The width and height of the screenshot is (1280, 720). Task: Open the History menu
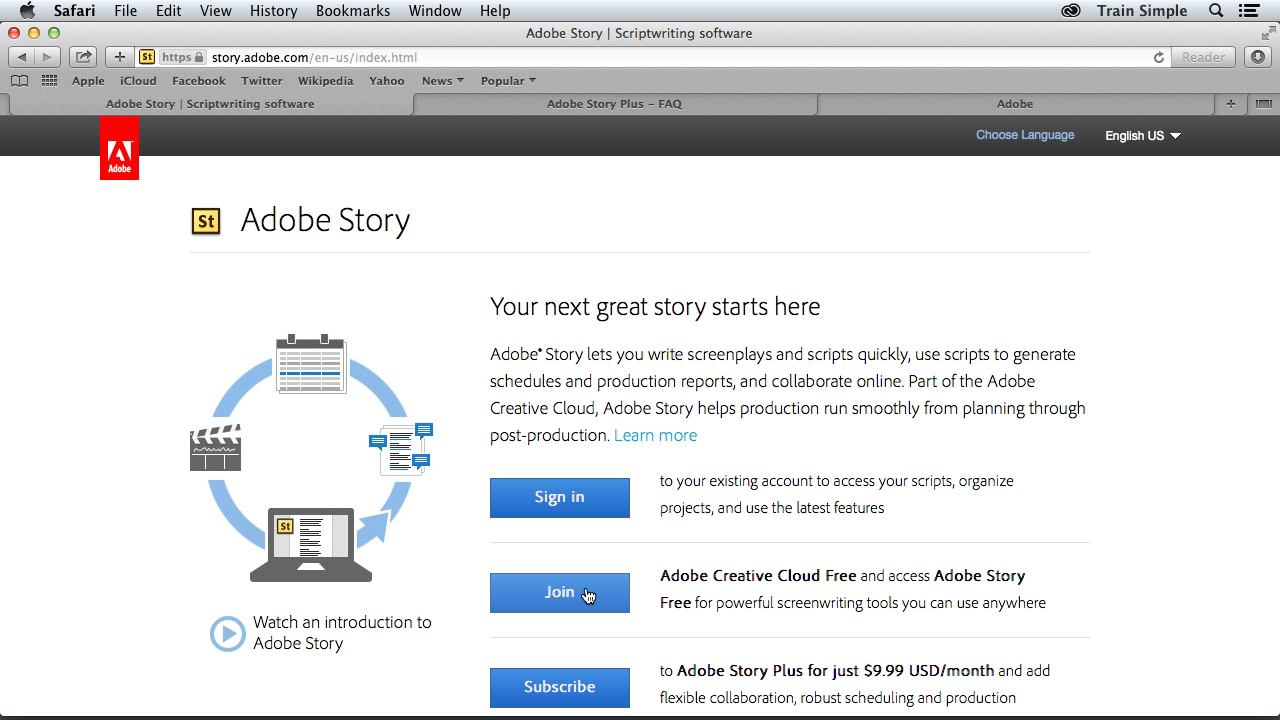273,11
